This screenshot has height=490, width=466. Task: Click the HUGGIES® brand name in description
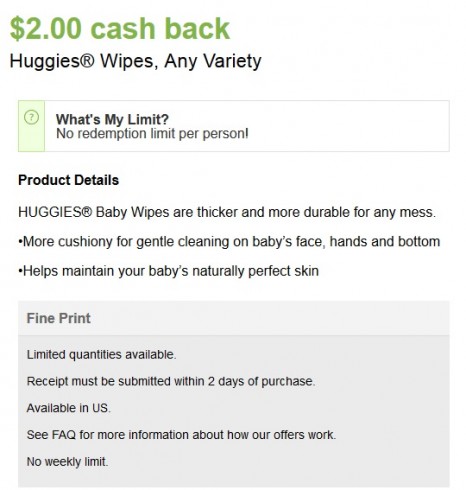55,212
